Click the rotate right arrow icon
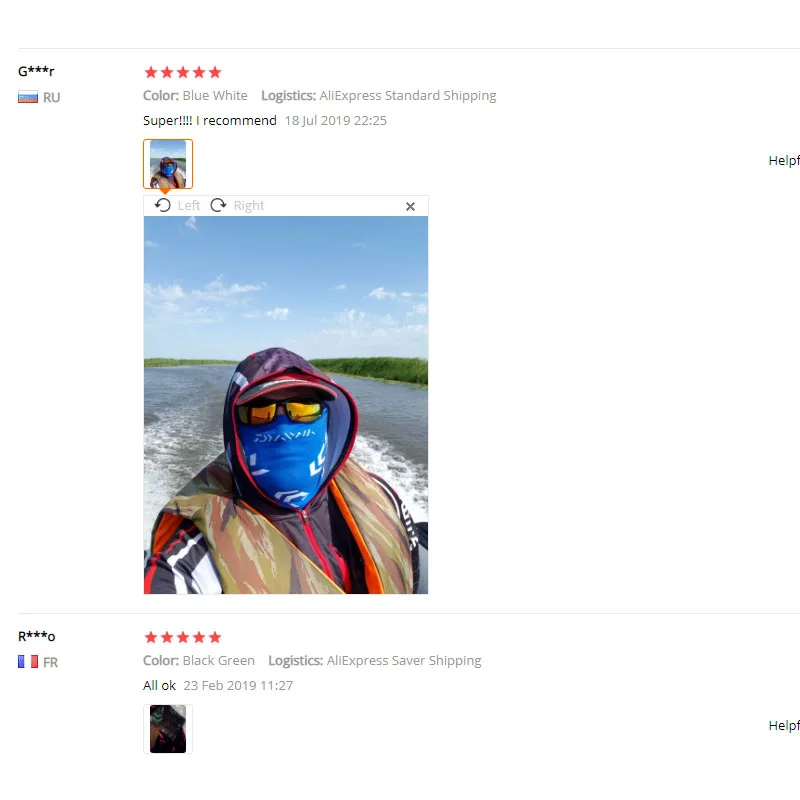 click(218, 205)
